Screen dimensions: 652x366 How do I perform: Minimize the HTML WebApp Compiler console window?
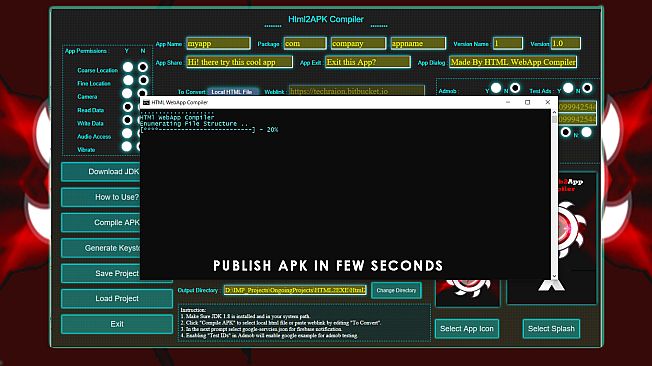(x=508, y=102)
